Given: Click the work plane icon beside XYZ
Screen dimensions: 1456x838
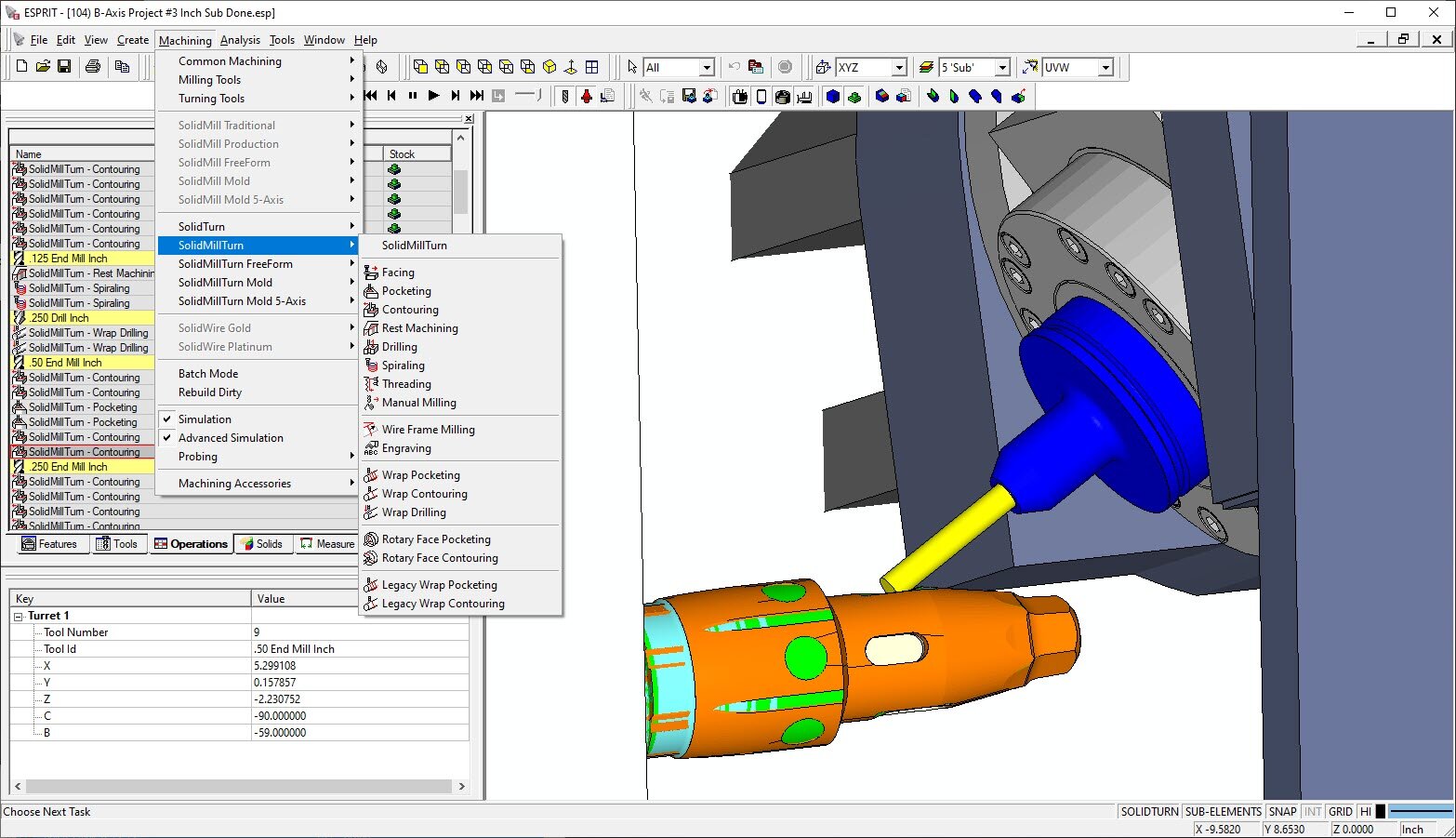Looking at the screenshot, I should 824,67.
